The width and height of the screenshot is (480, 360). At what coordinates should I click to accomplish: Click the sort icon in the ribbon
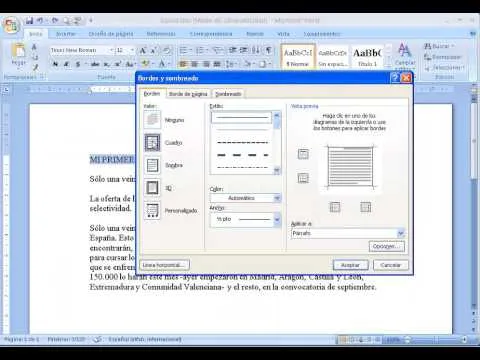[x=256, y=50]
